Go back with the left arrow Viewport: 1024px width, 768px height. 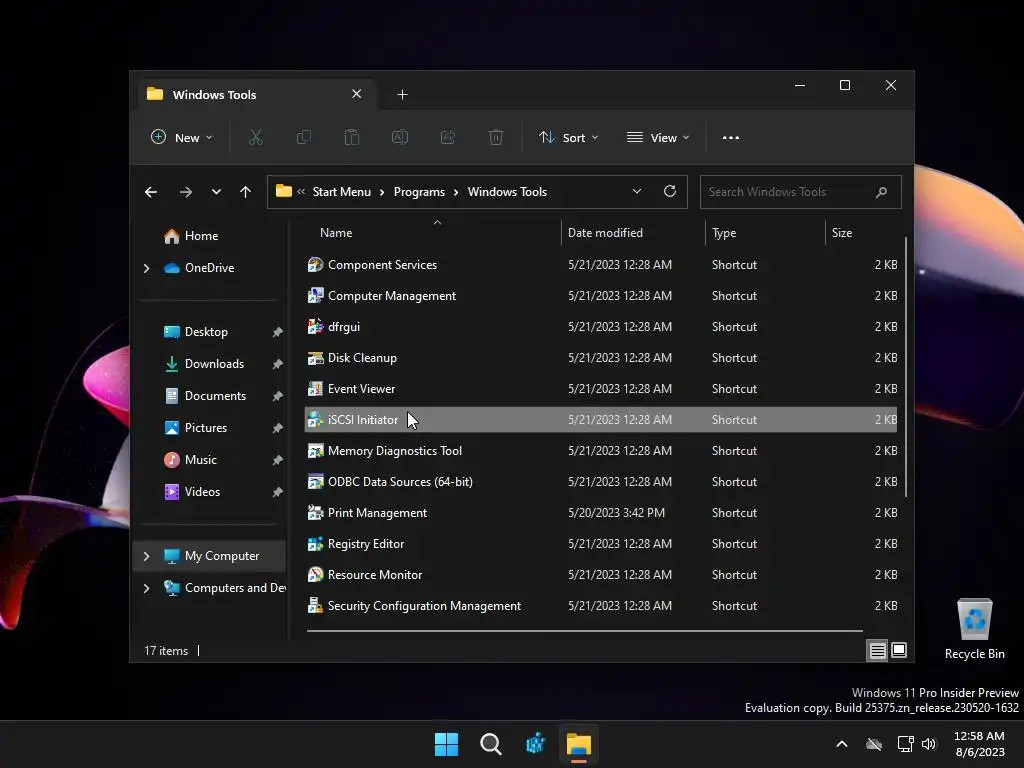(x=151, y=192)
